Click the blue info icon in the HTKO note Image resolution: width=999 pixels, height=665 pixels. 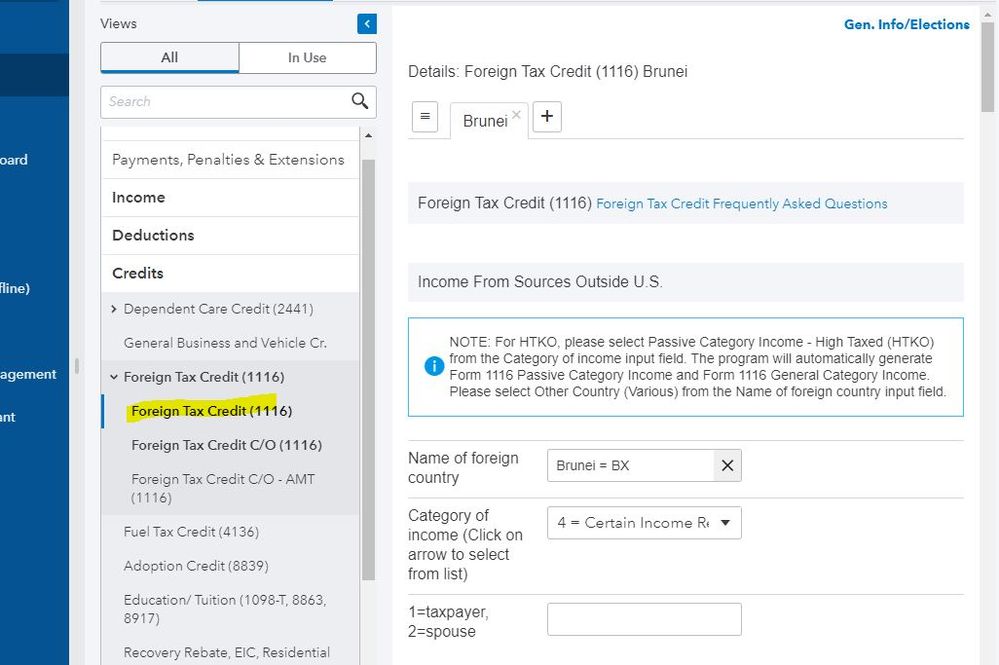click(434, 367)
